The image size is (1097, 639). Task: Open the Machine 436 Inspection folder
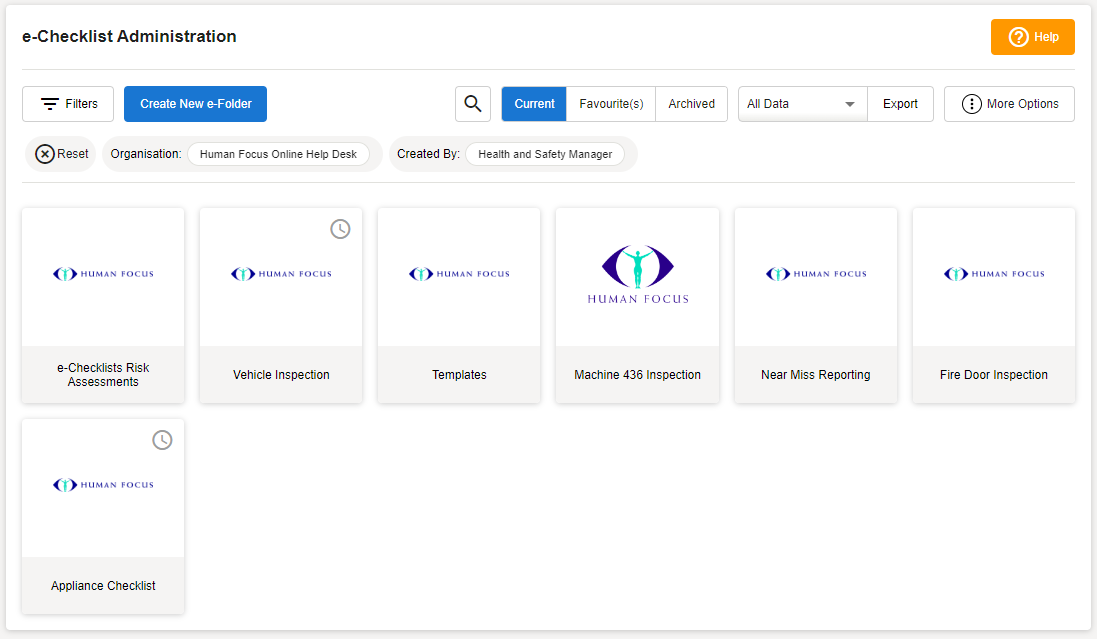click(x=637, y=305)
